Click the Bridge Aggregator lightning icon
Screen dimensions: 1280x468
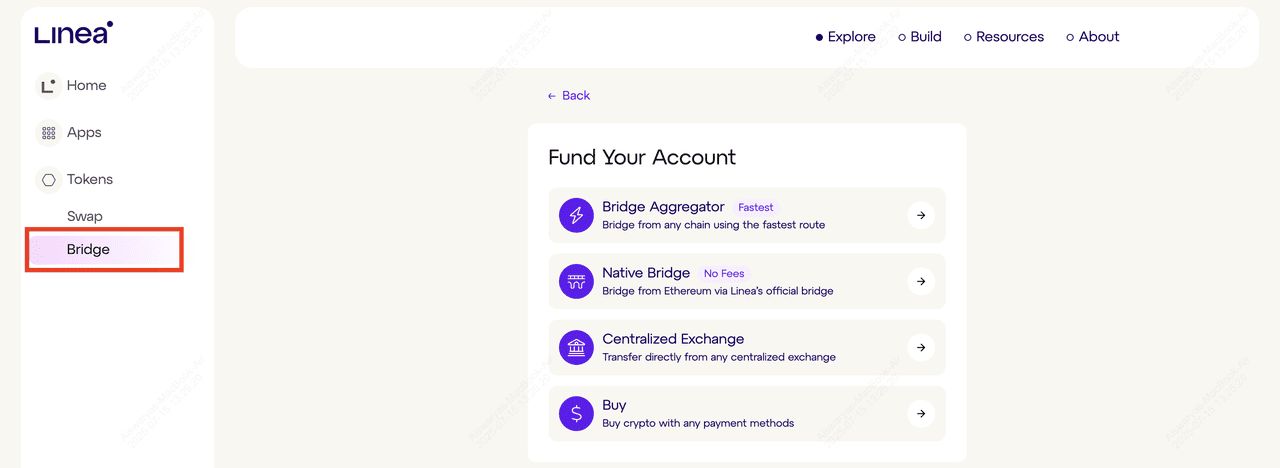(x=576, y=215)
